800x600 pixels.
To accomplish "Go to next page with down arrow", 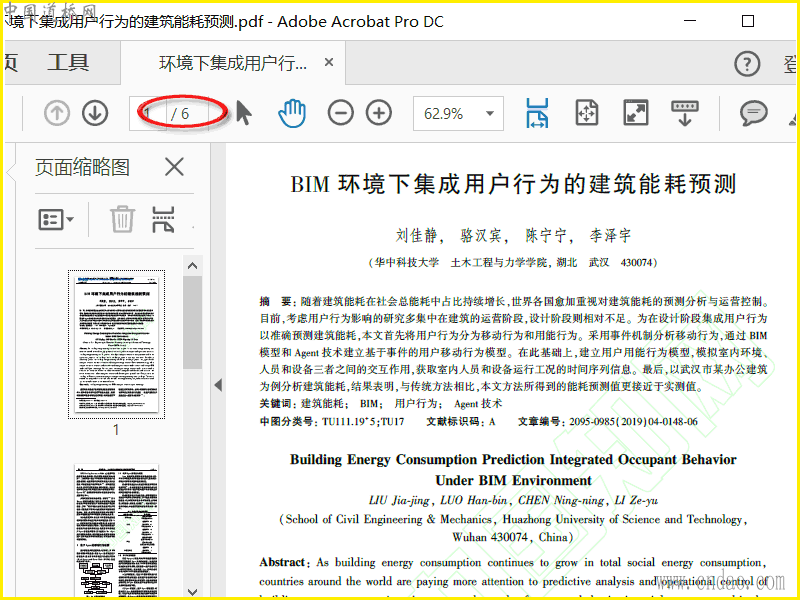I will click(95, 113).
